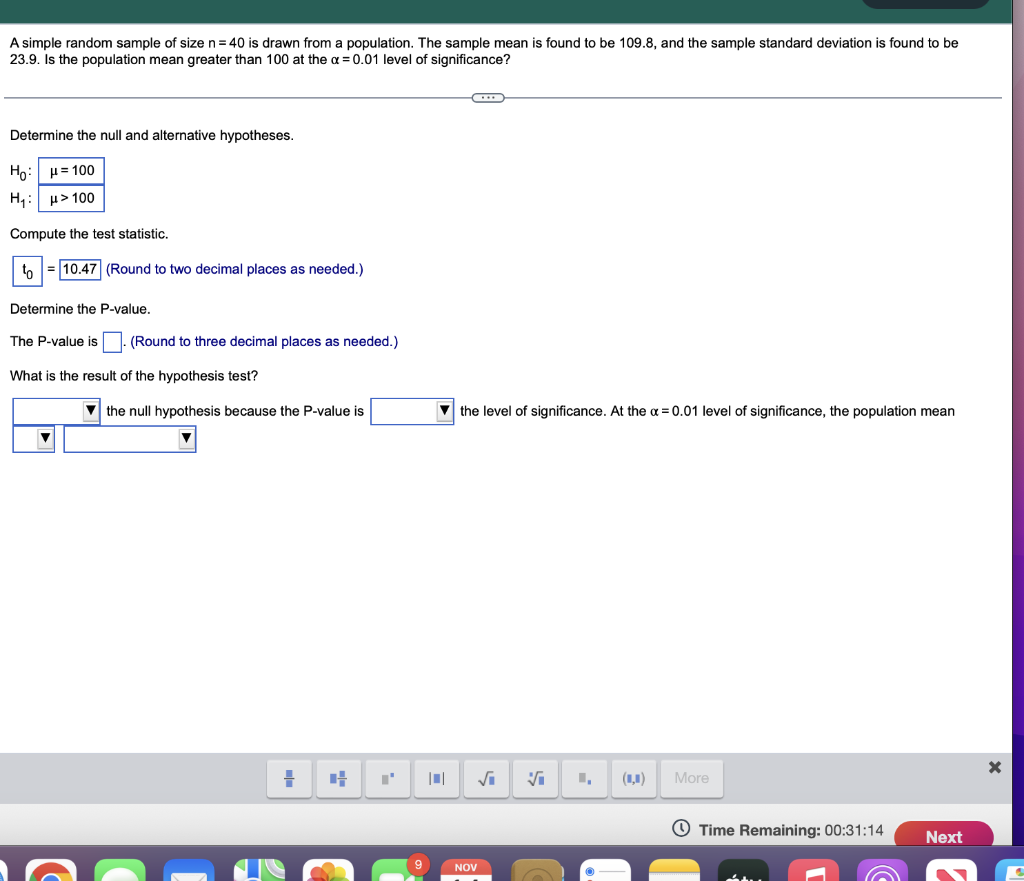
Task: Insert a square root symbol
Action: click(485, 779)
